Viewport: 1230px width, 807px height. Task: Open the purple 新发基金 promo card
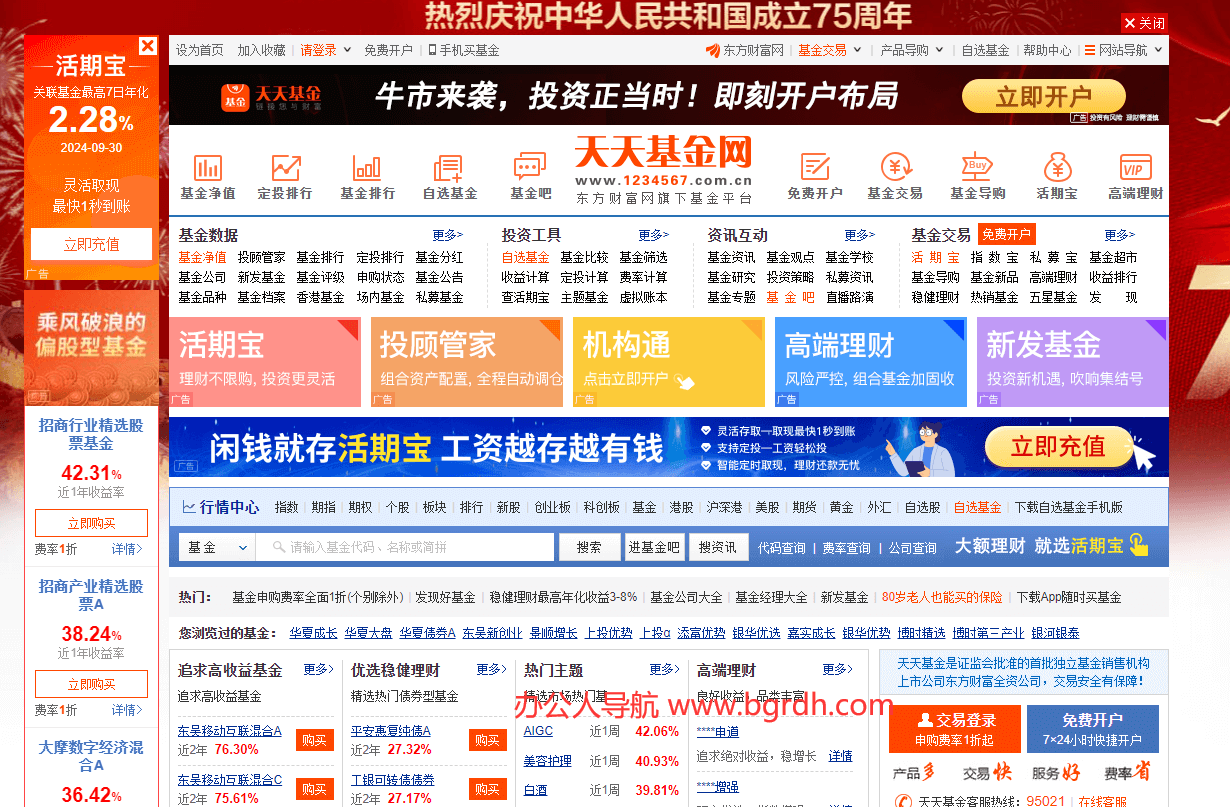click(x=1072, y=362)
